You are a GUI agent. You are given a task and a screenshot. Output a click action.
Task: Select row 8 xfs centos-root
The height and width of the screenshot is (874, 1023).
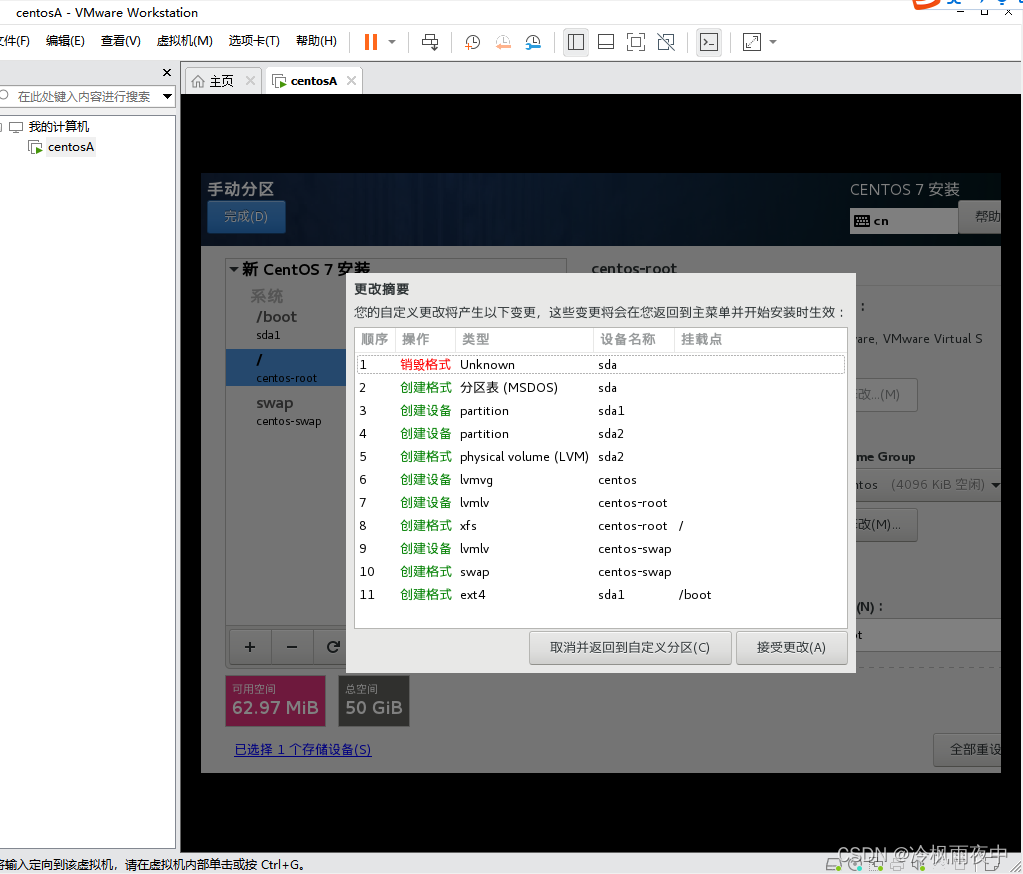click(x=601, y=526)
